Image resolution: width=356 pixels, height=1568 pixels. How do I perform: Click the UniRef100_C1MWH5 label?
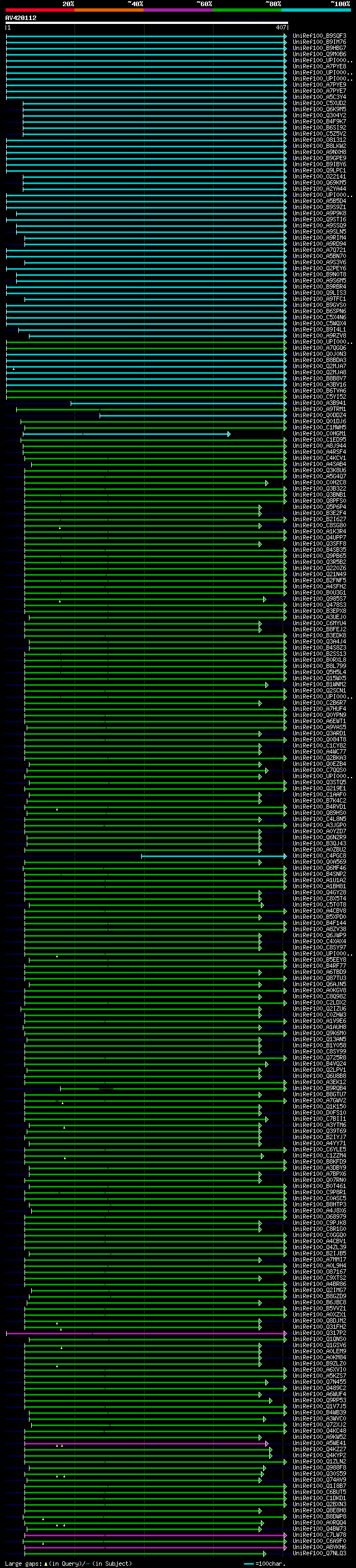pos(319,427)
